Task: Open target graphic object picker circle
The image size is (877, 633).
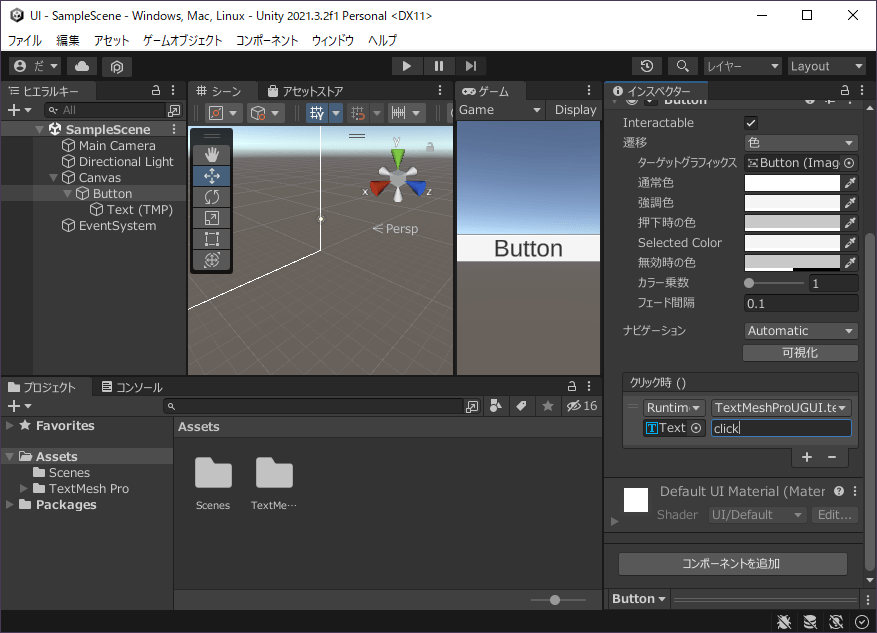Action: [x=849, y=163]
